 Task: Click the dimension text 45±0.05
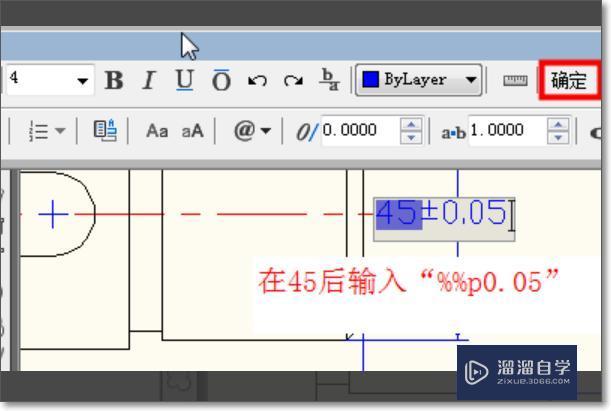(441, 212)
